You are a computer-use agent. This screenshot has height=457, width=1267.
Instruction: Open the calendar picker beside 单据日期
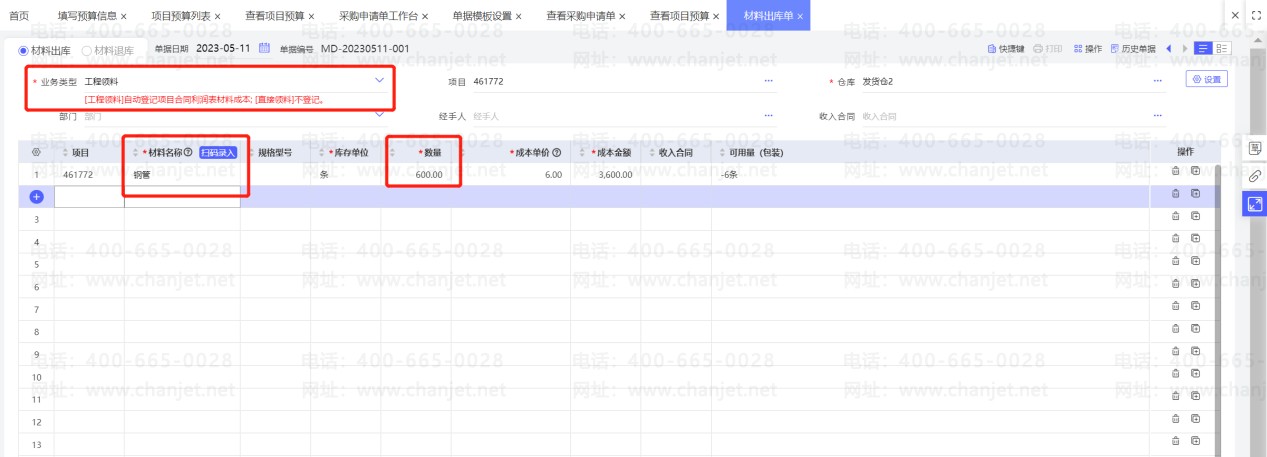tap(264, 48)
